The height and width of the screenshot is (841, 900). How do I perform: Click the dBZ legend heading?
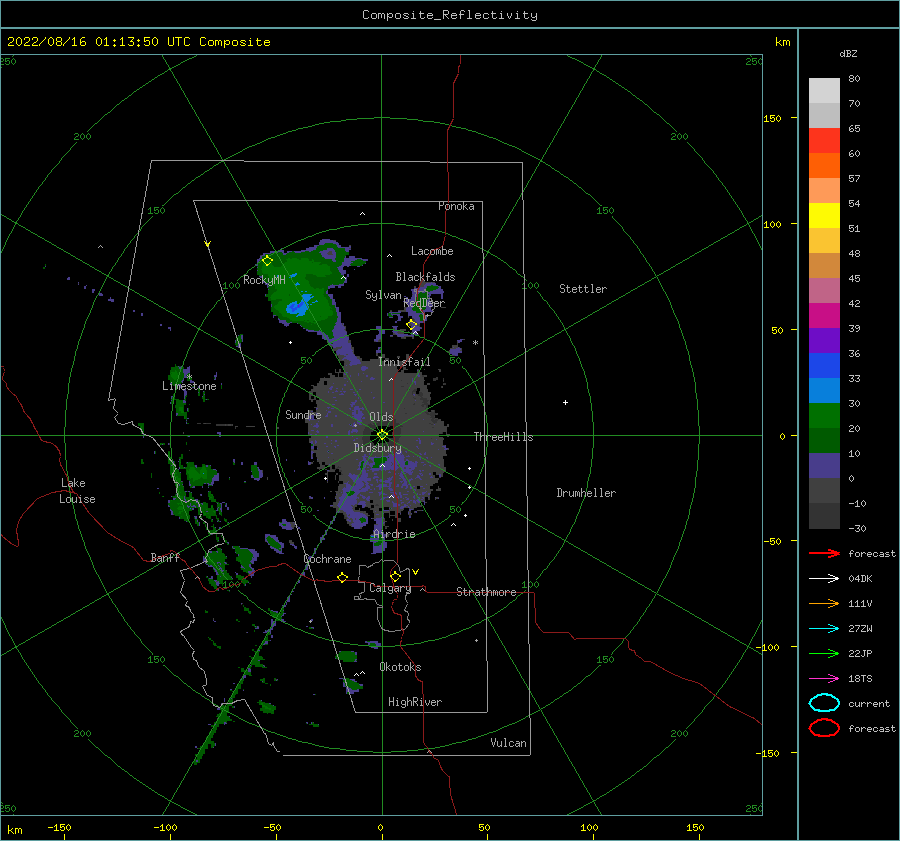pyautogui.click(x=848, y=53)
